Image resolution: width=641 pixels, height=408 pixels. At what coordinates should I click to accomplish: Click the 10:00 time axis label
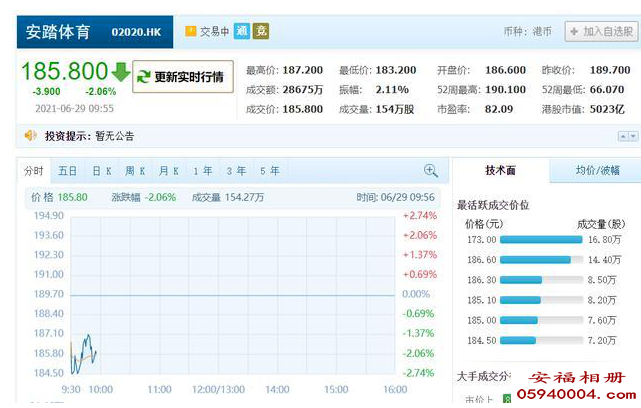click(101, 390)
